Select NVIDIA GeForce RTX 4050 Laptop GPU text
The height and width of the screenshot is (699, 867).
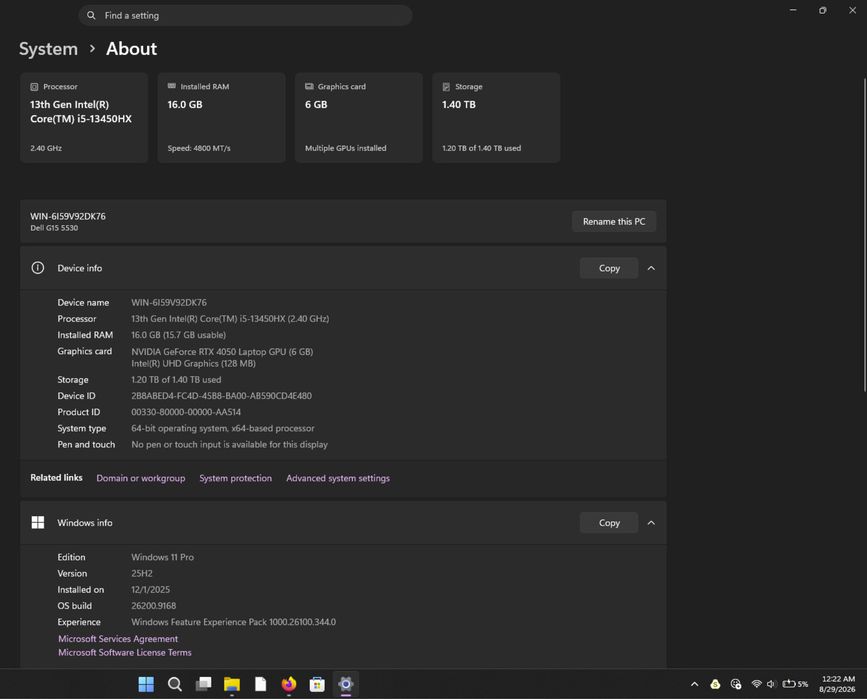tap(222, 352)
